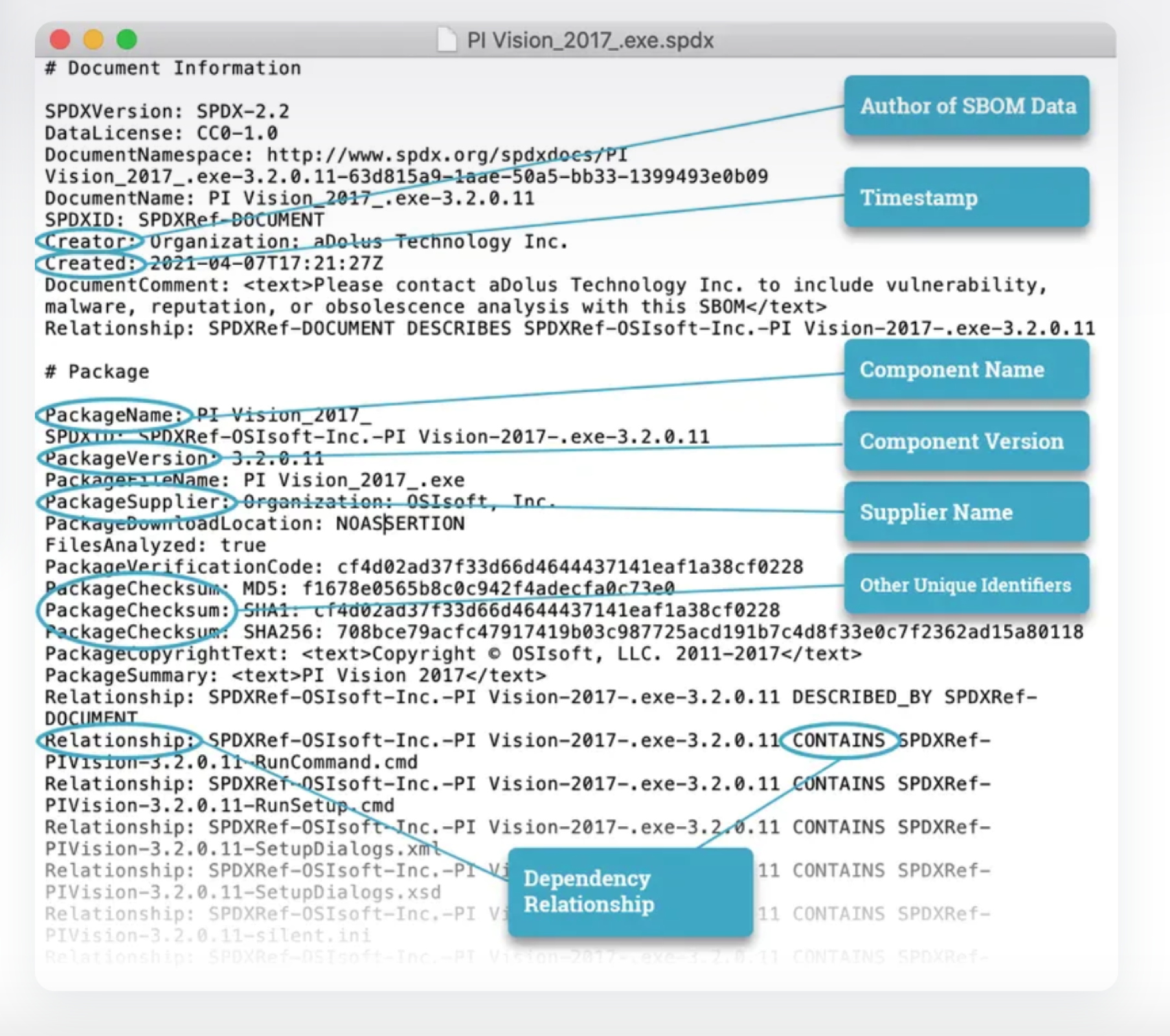Image resolution: width=1170 pixels, height=1036 pixels.
Task: Click the timestamp '2021-04-07T17:21:27Z'
Action: click(x=266, y=264)
